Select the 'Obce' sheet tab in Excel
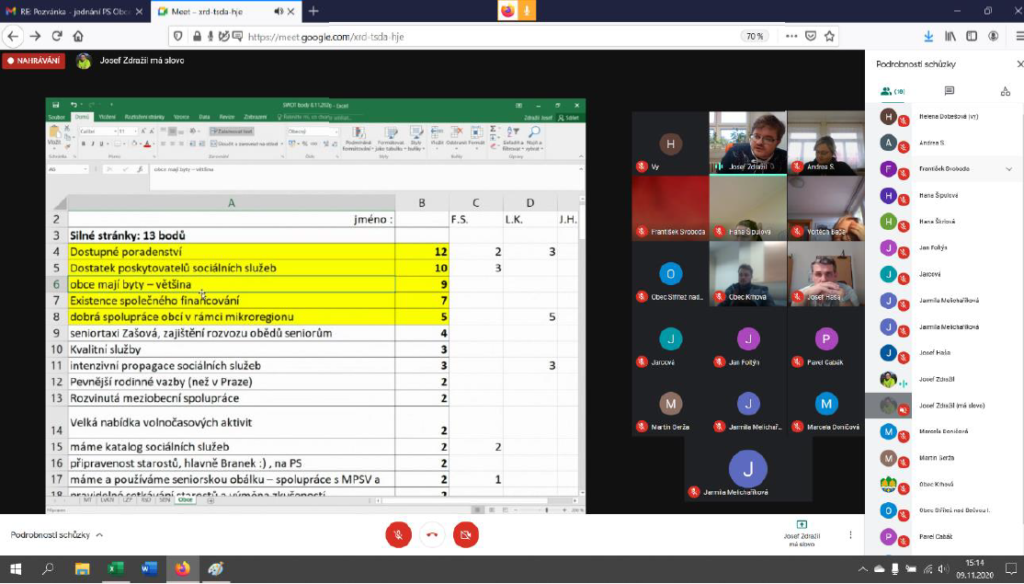Screen dimensions: 1024x584 (185, 500)
